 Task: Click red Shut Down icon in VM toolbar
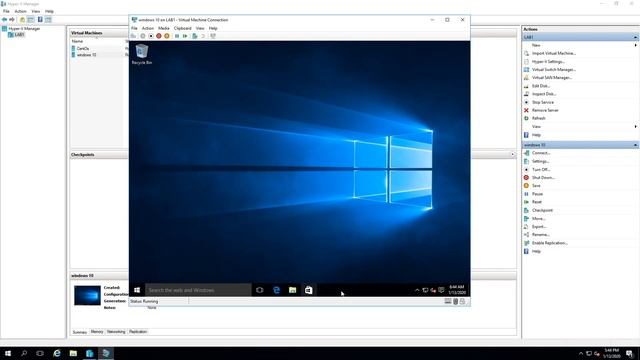point(159,36)
